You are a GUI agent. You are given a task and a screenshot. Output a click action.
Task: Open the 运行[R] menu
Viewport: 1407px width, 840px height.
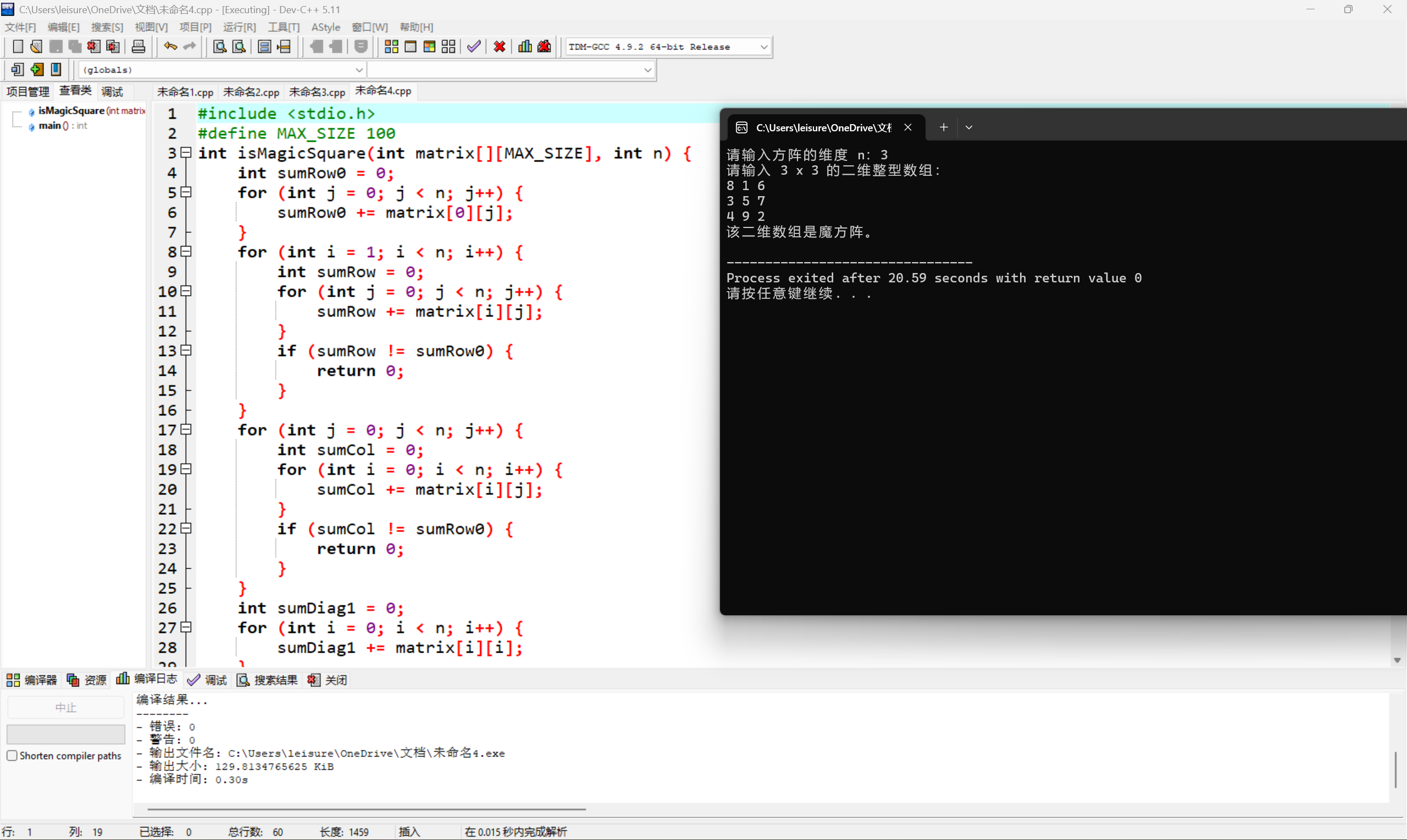(x=239, y=26)
